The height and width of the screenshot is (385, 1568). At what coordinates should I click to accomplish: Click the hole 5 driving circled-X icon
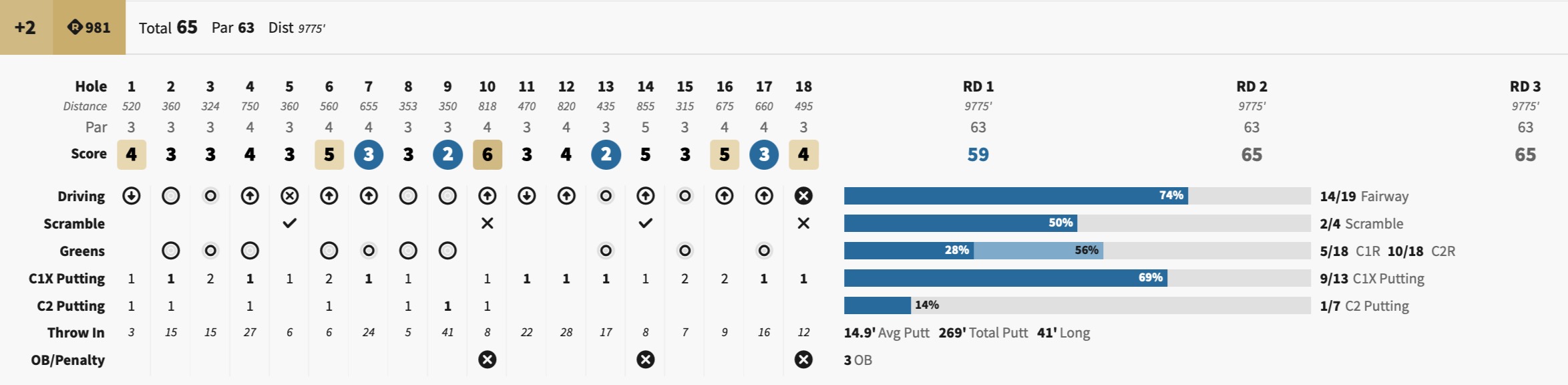289,196
